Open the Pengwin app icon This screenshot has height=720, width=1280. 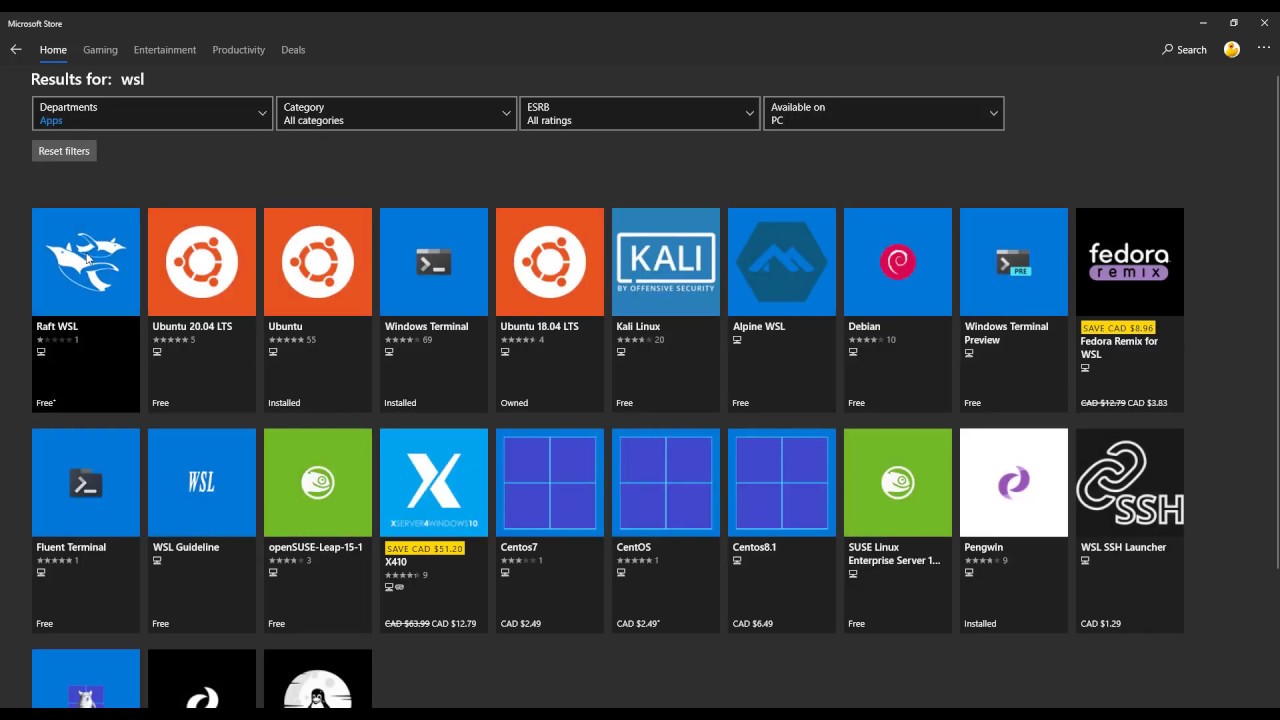pyautogui.click(x=1014, y=483)
